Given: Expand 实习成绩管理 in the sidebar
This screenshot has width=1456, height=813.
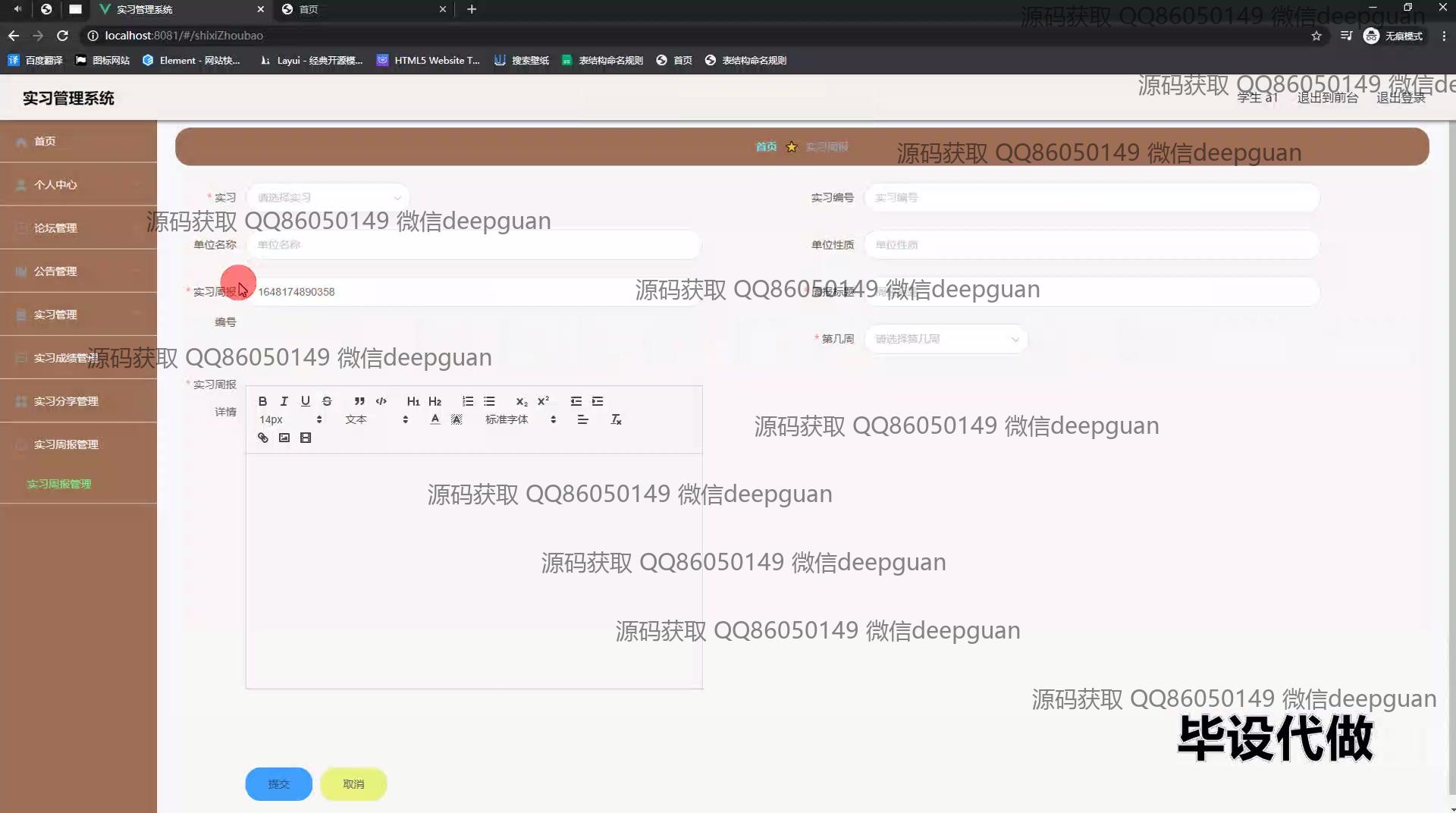Looking at the screenshot, I should click(78, 357).
